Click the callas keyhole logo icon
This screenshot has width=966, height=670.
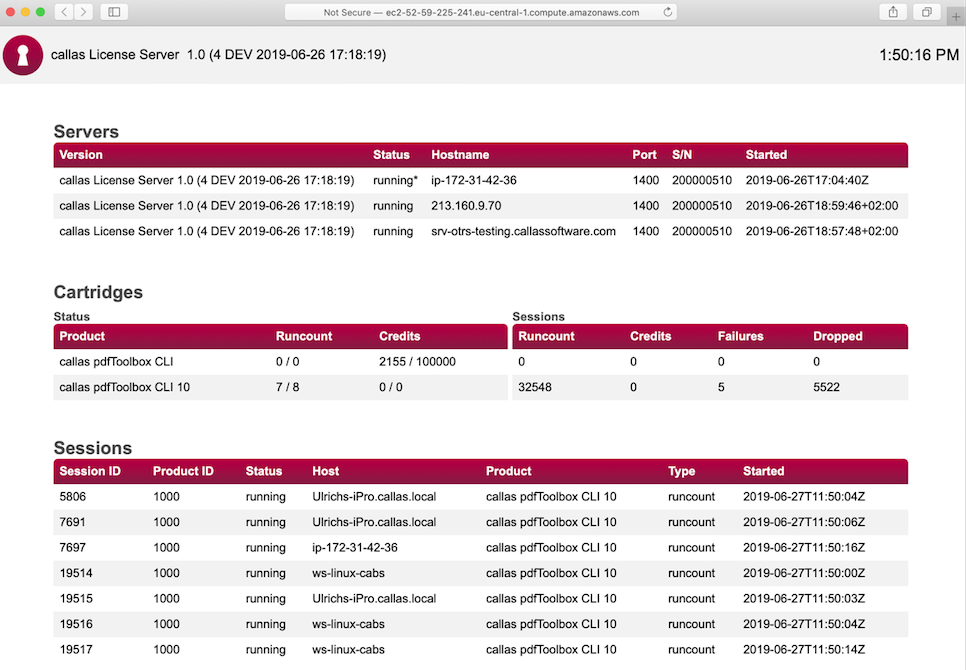pos(23,55)
